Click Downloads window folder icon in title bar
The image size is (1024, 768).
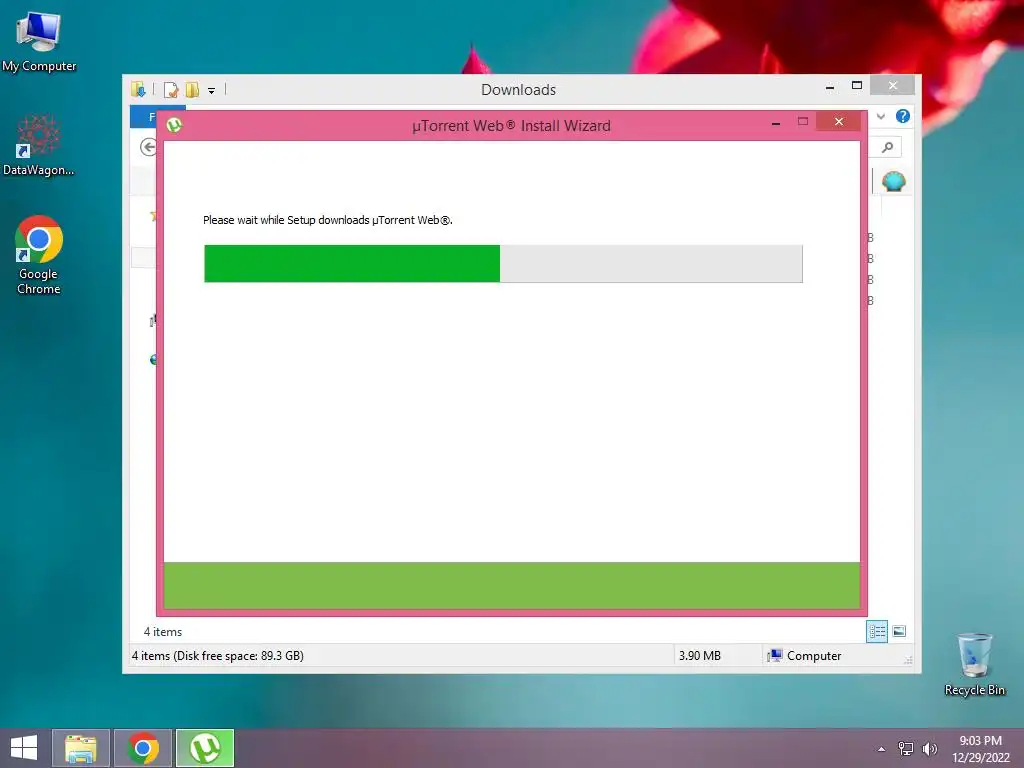click(x=138, y=89)
